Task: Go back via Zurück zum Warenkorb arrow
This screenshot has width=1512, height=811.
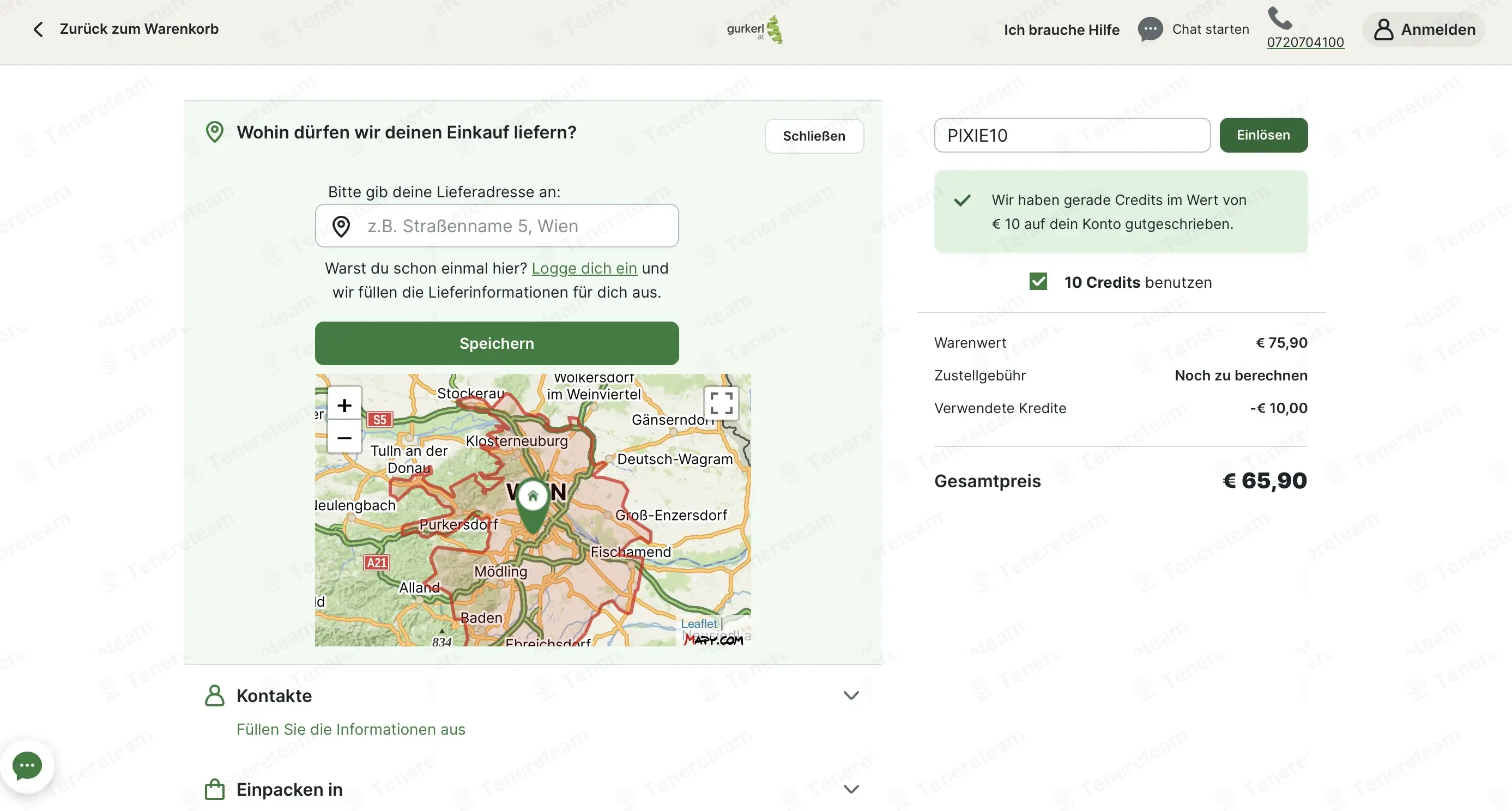Action: pos(38,29)
